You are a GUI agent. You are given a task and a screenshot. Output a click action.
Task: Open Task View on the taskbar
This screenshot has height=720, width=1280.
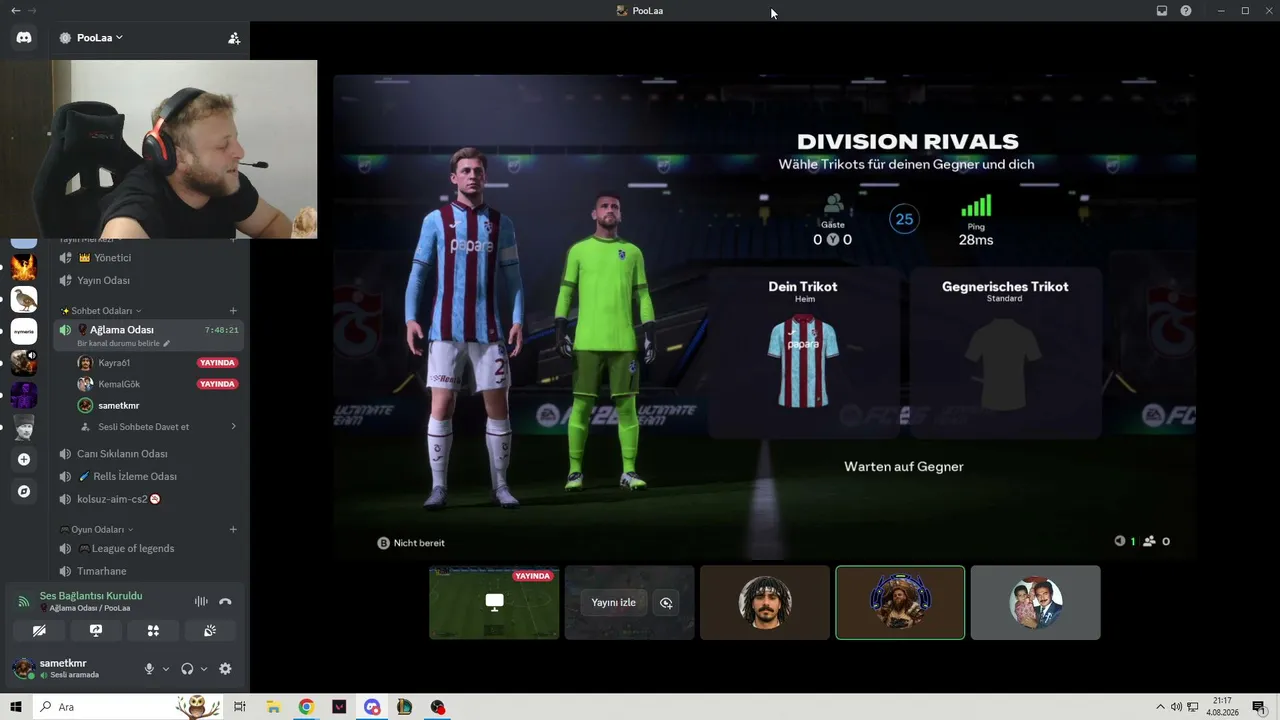tap(240, 707)
